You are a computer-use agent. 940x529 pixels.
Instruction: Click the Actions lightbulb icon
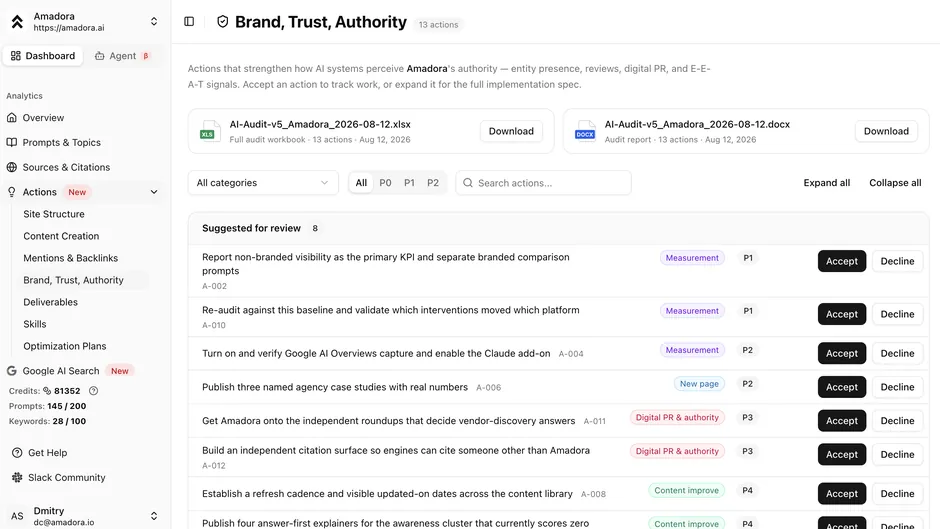pyautogui.click(x=11, y=192)
